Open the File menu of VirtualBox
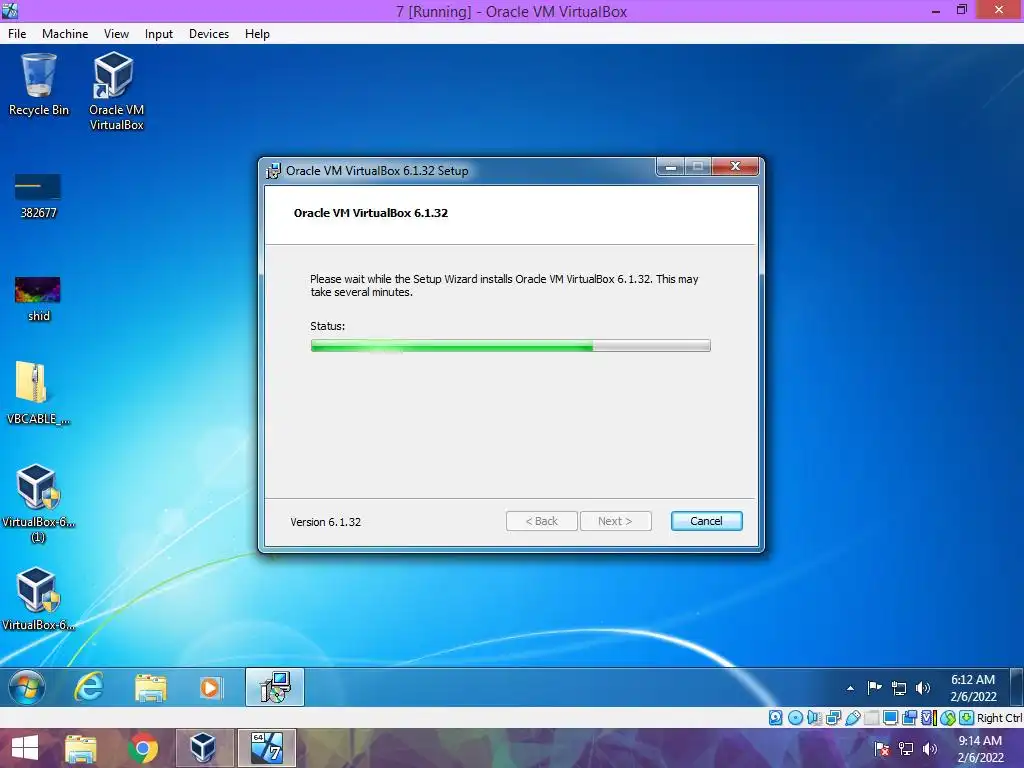Screen dimensions: 1024x768 pos(17,34)
